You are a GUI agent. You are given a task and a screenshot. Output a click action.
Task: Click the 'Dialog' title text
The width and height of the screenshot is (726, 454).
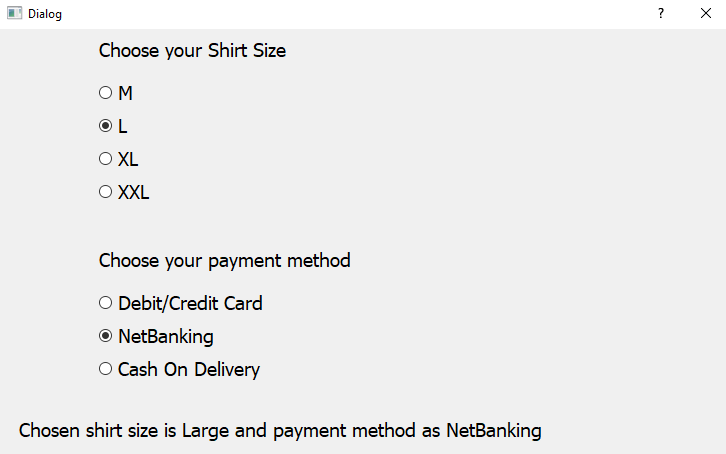tap(45, 14)
